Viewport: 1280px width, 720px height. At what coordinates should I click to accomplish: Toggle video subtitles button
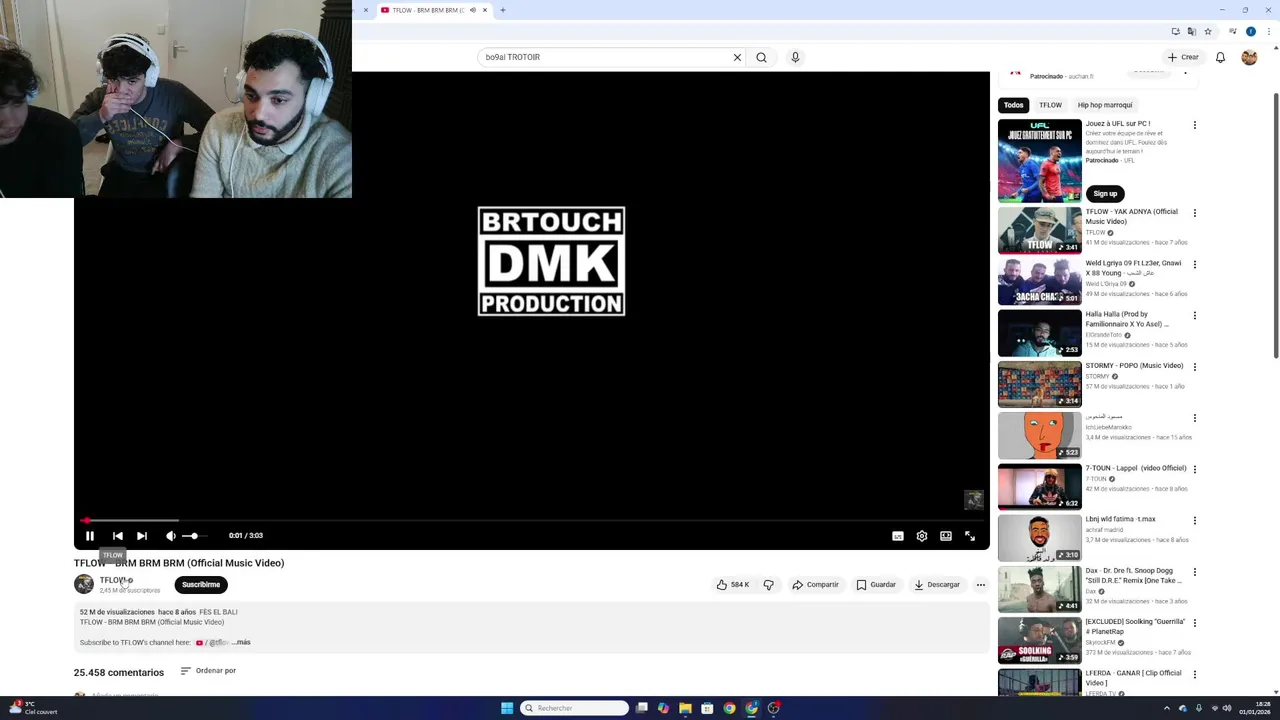pyautogui.click(x=898, y=536)
